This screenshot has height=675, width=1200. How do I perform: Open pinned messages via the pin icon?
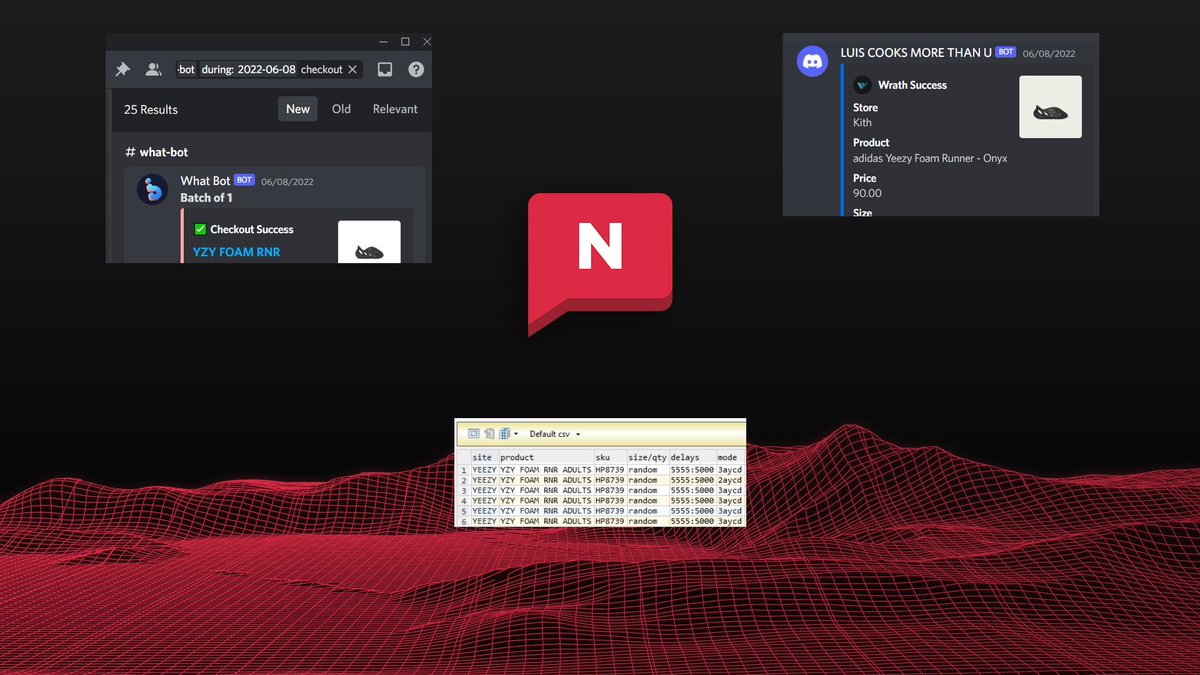coord(122,70)
